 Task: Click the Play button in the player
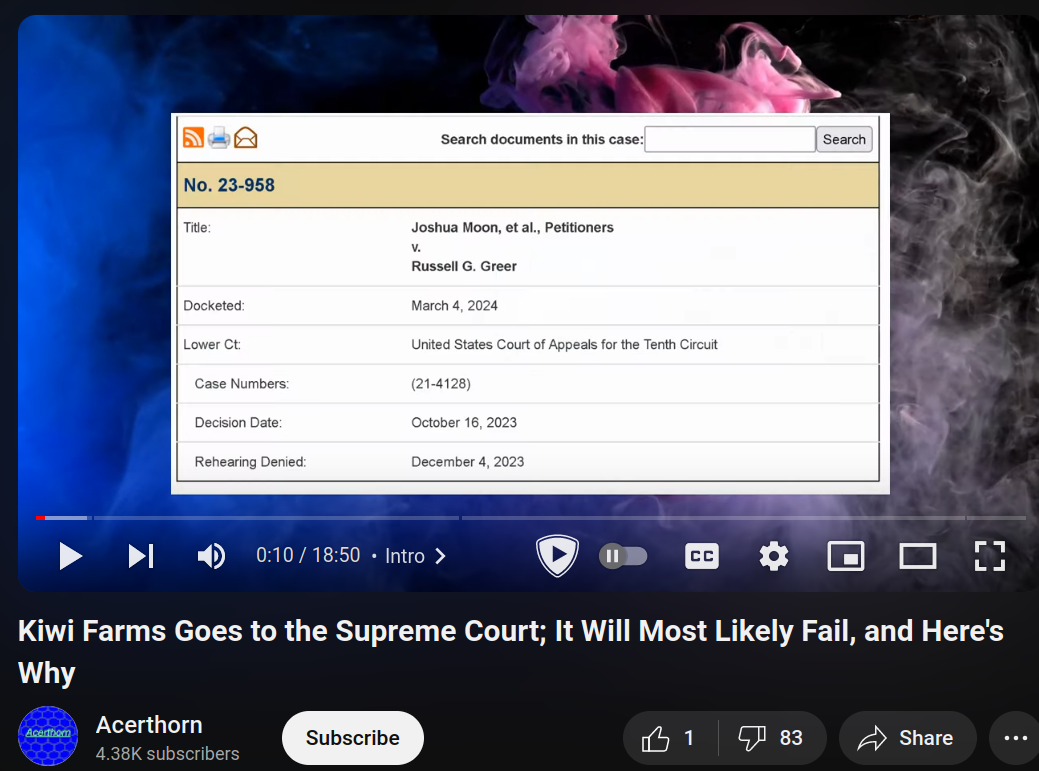tap(70, 556)
